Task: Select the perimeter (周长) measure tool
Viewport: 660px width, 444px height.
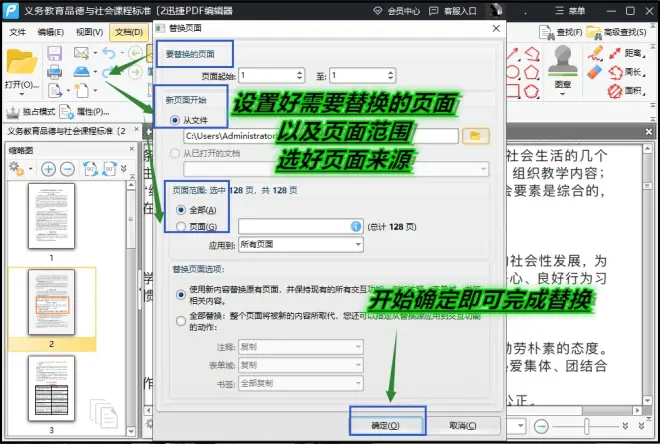Action: [627, 72]
